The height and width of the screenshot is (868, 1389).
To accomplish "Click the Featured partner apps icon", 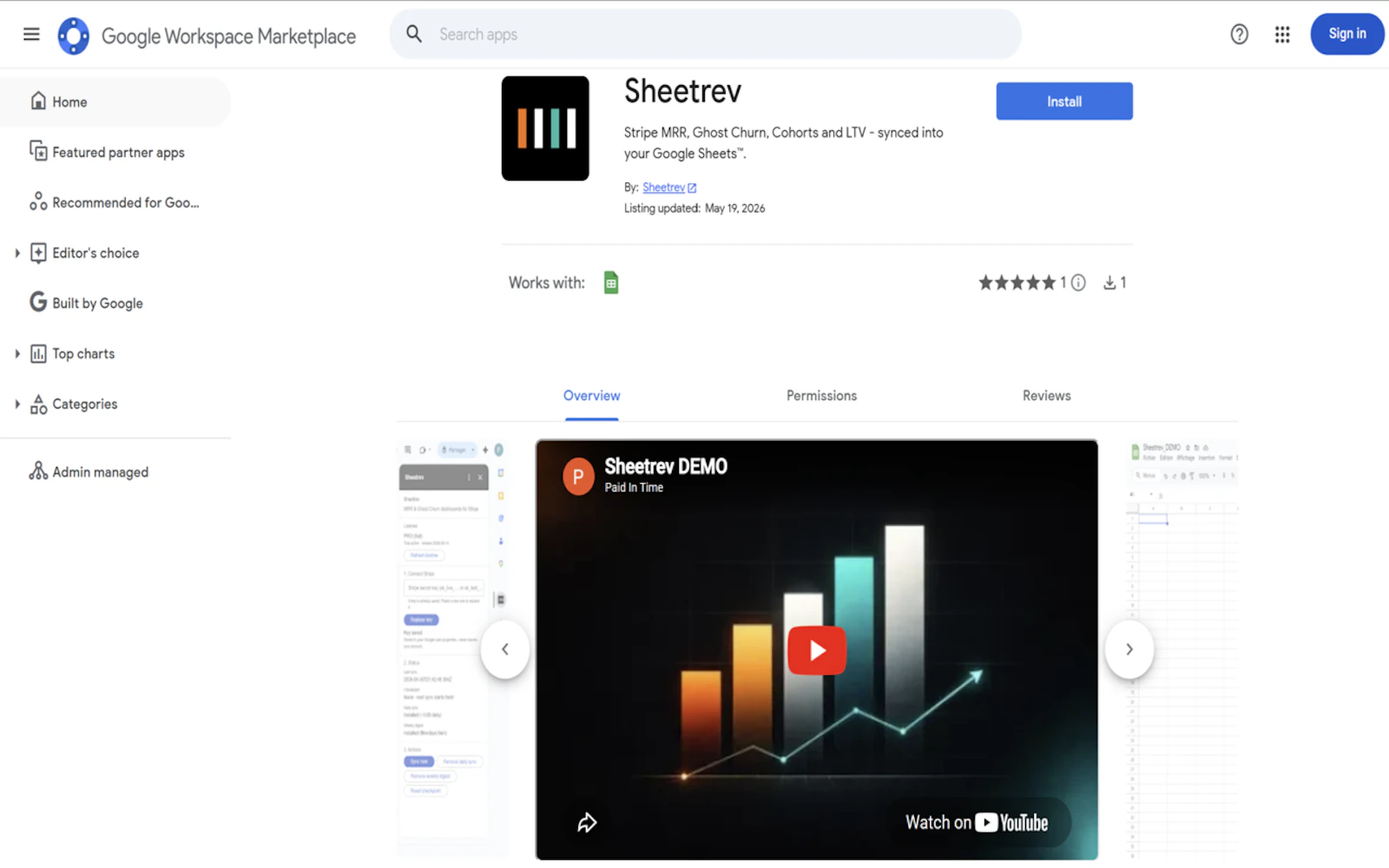I will [38, 151].
